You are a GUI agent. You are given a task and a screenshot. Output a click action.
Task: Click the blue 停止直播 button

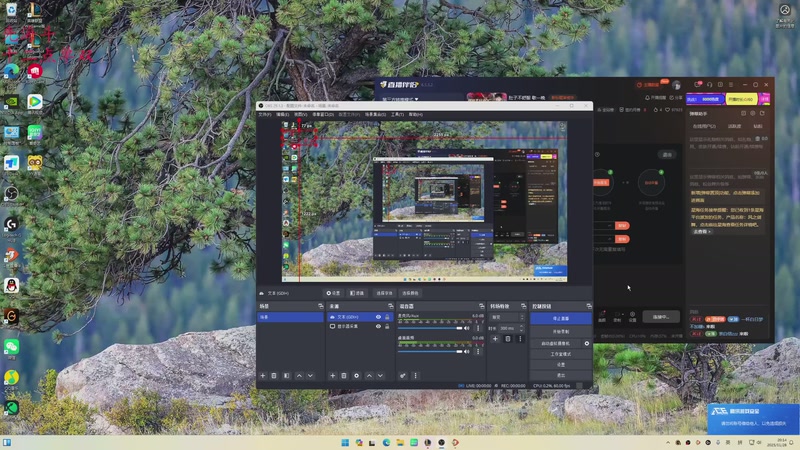(561, 318)
